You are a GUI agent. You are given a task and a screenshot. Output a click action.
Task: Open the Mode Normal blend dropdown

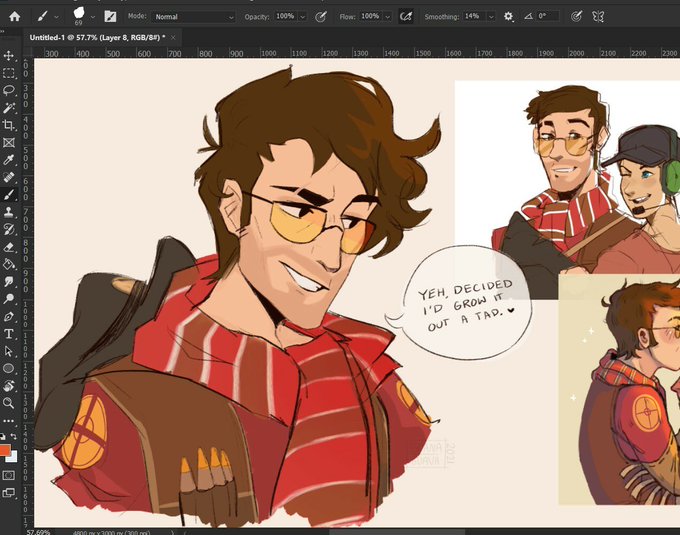coord(193,17)
